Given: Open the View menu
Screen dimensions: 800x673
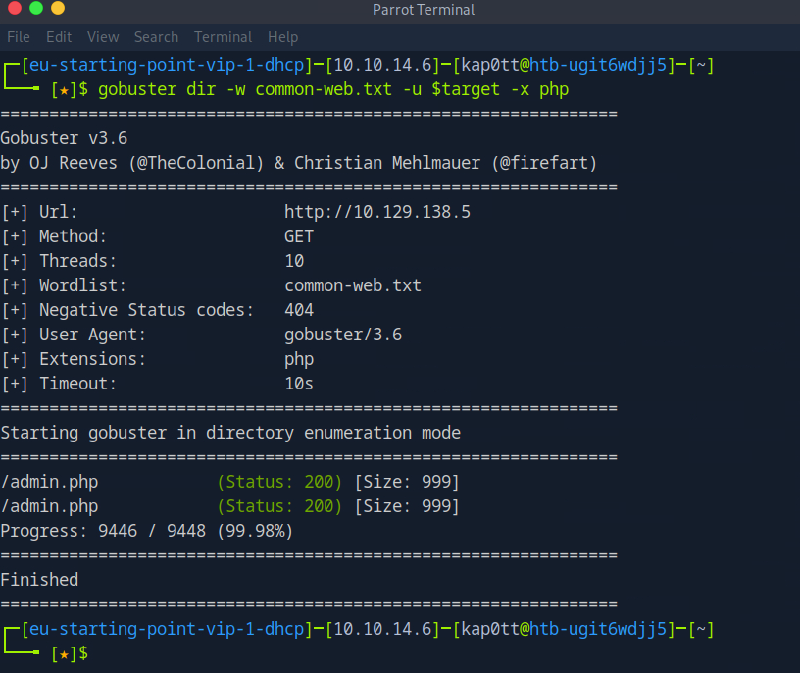Looking at the screenshot, I should tap(103, 37).
